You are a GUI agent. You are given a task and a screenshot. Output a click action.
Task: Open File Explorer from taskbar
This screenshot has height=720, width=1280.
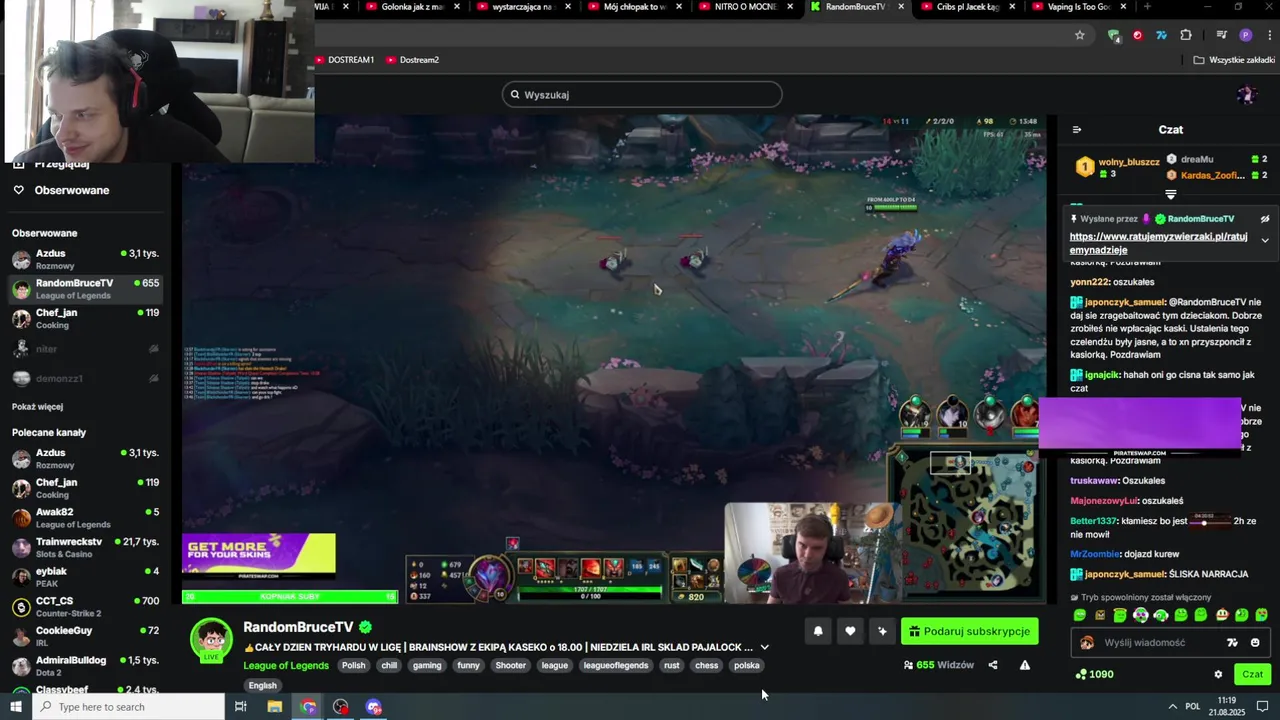click(275, 707)
